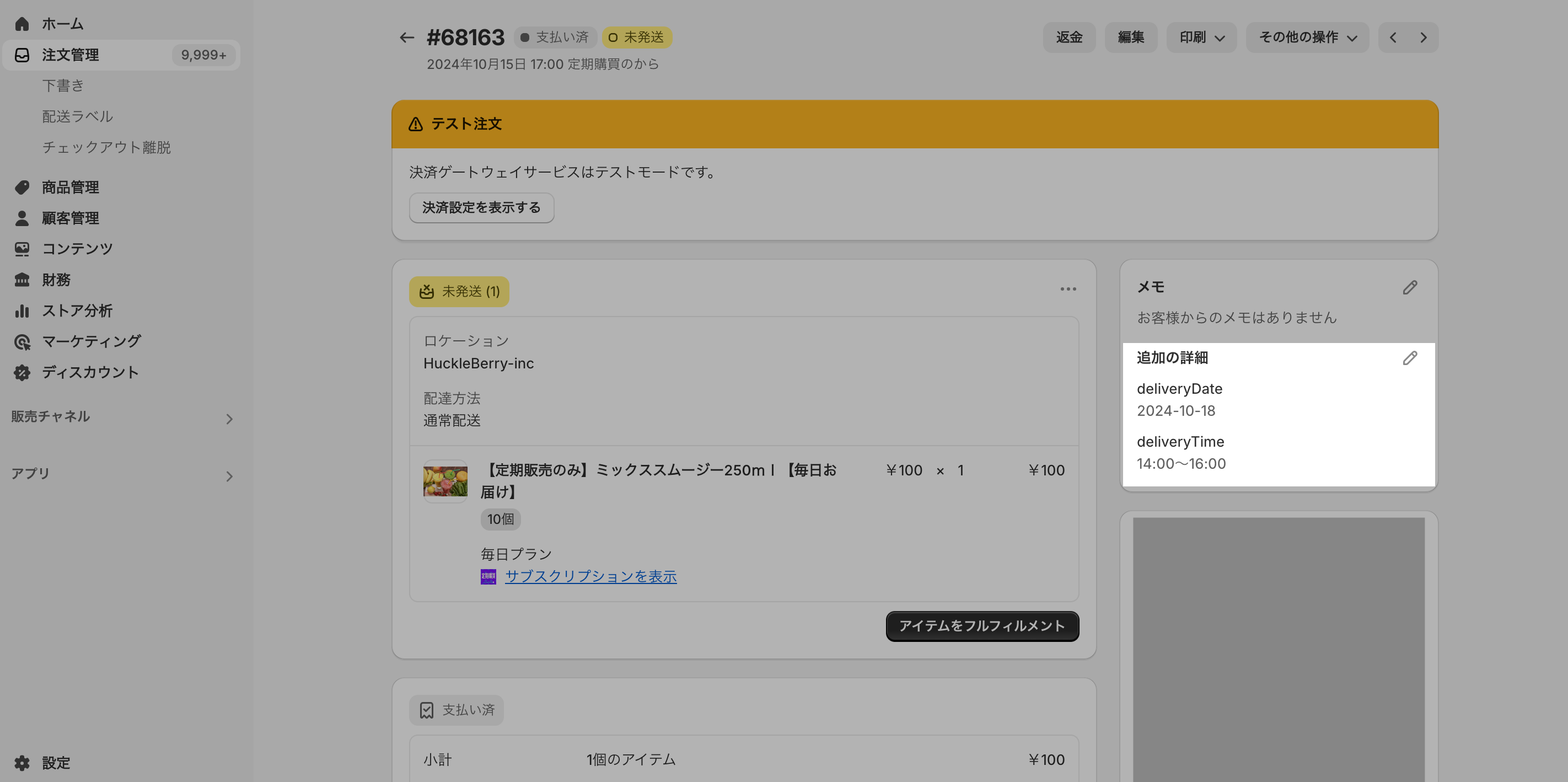The image size is (1568, 782).
Task: Expand the 販売チャネル section
Action: click(229, 419)
